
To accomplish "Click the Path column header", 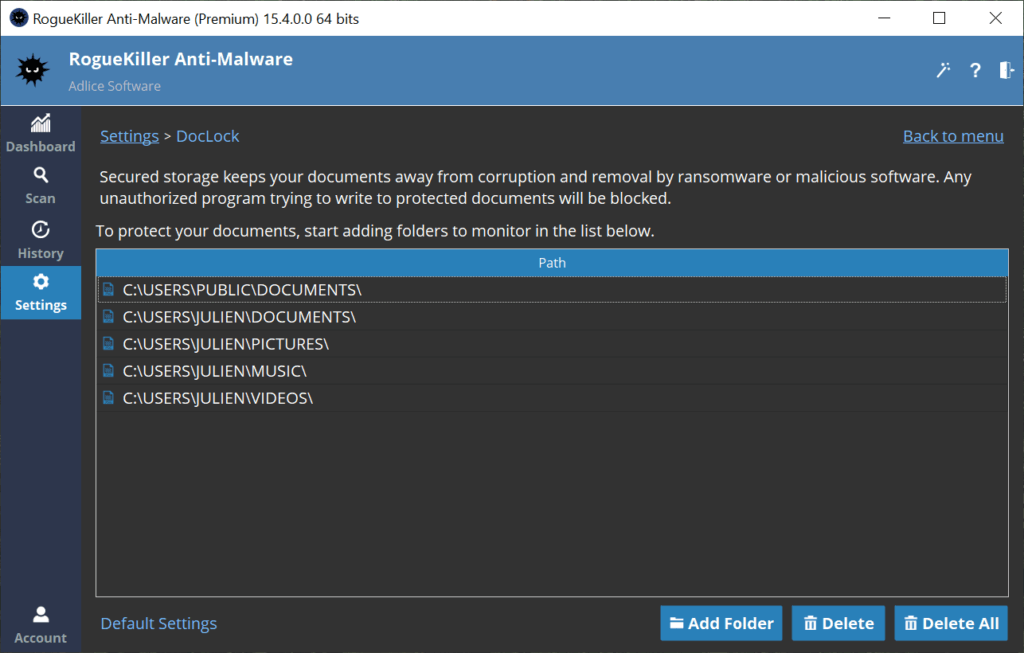I will click(x=552, y=263).
